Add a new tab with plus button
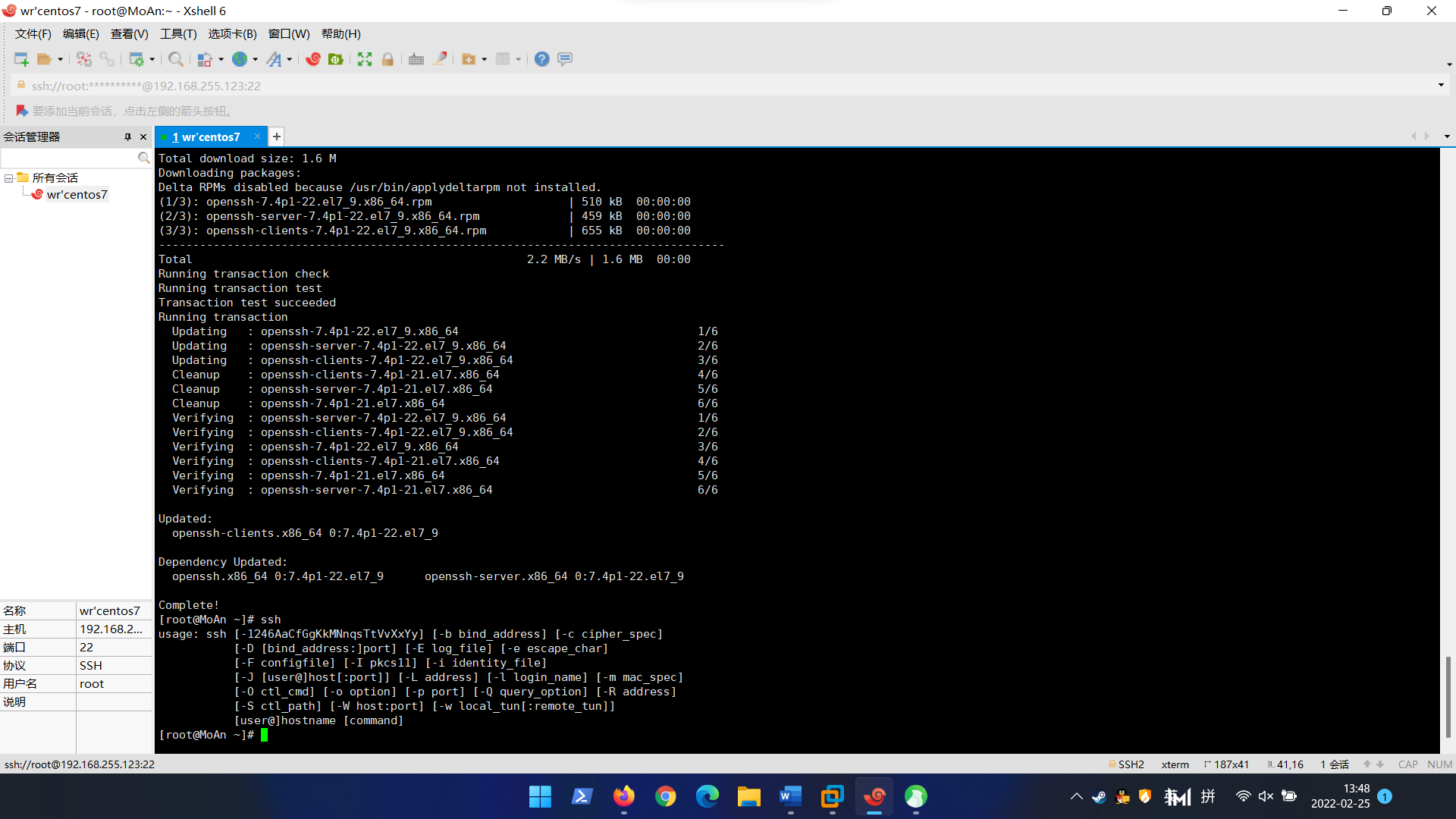The height and width of the screenshot is (819, 1456). pos(277,136)
